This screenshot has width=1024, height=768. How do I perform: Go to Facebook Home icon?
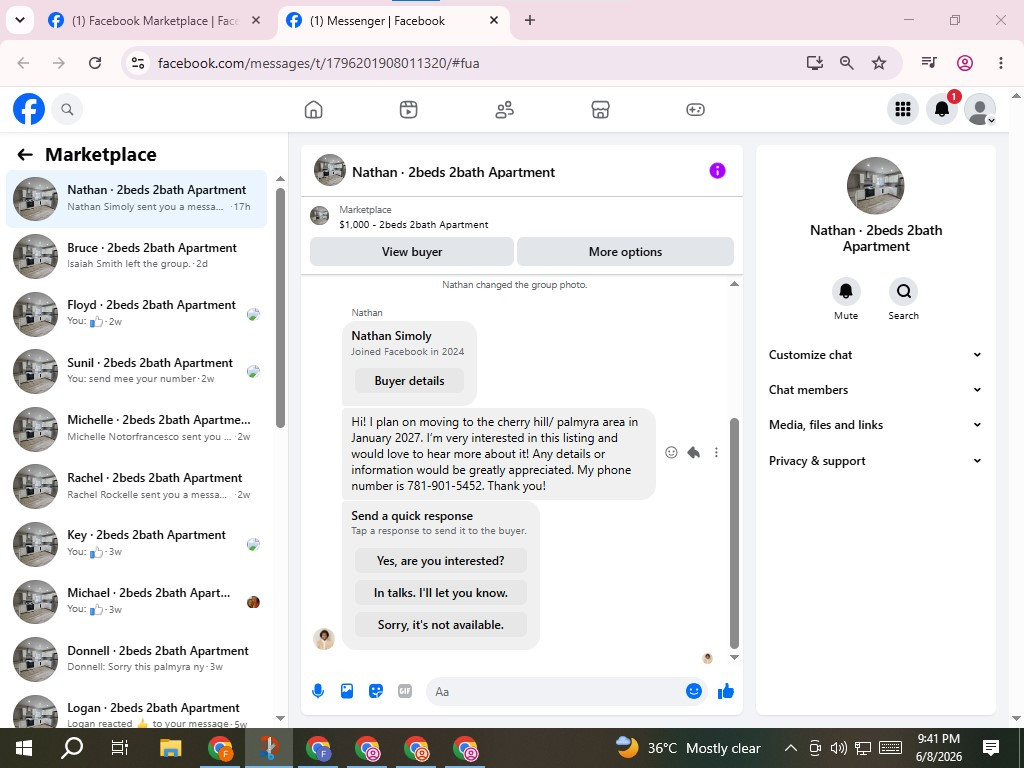pos(313,110)
